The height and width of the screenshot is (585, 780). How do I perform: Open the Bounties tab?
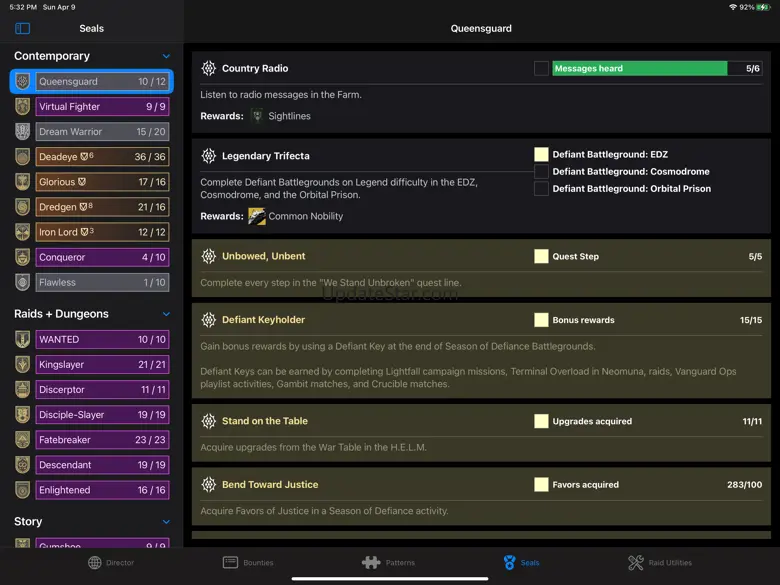(248, 563)
